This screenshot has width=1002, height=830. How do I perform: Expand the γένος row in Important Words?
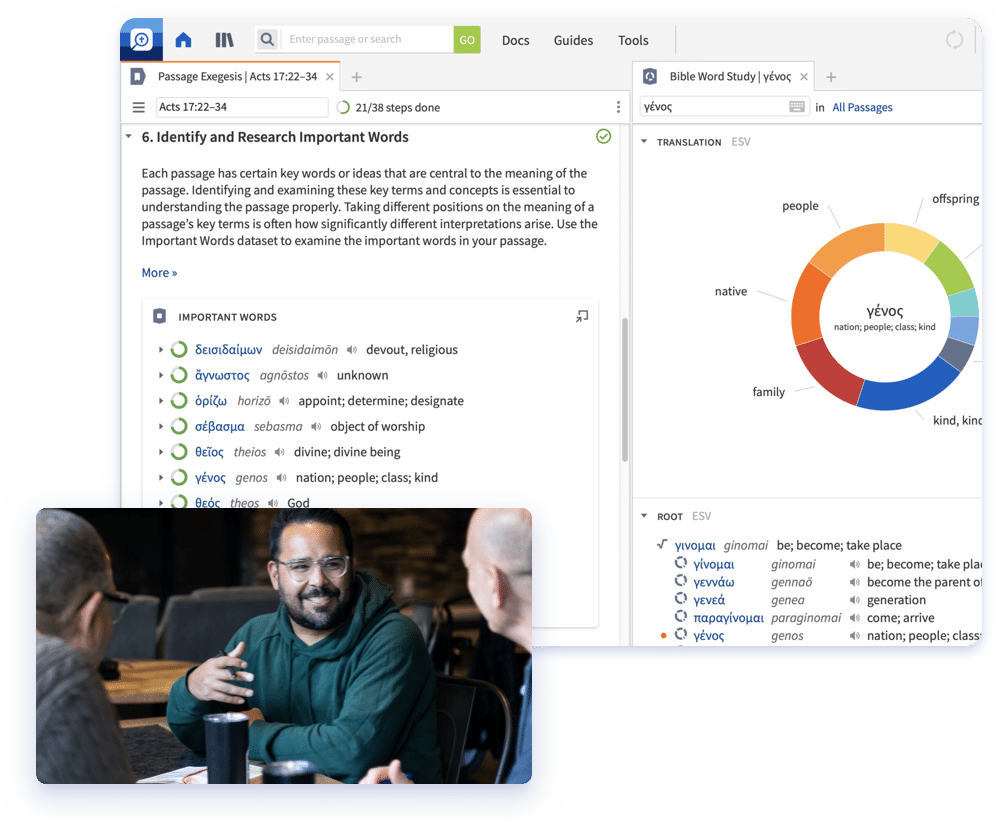(160, 478)
